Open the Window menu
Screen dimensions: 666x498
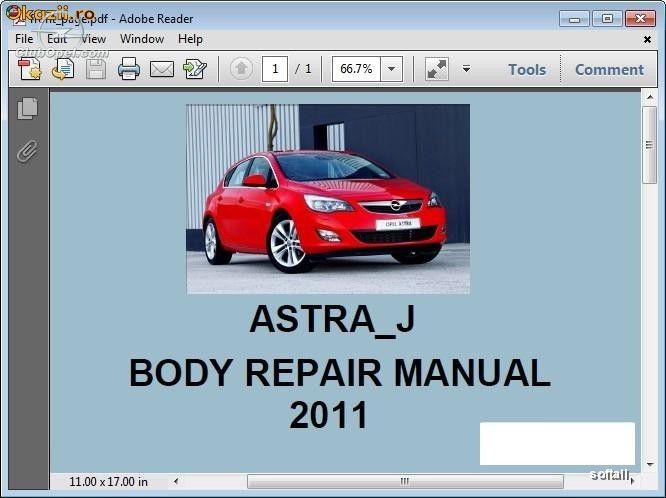tap(142, 39)
